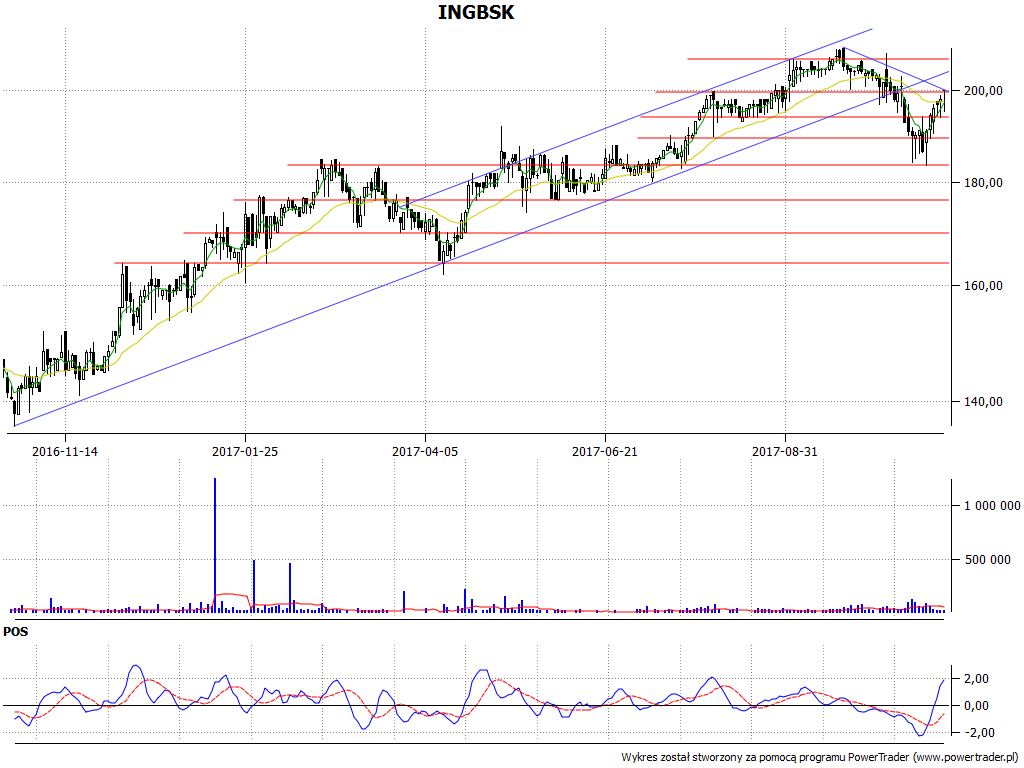Select the 2,00 oscillator axis label
Viewport: 1024px width, 768px height.
(x=976, y=679)
